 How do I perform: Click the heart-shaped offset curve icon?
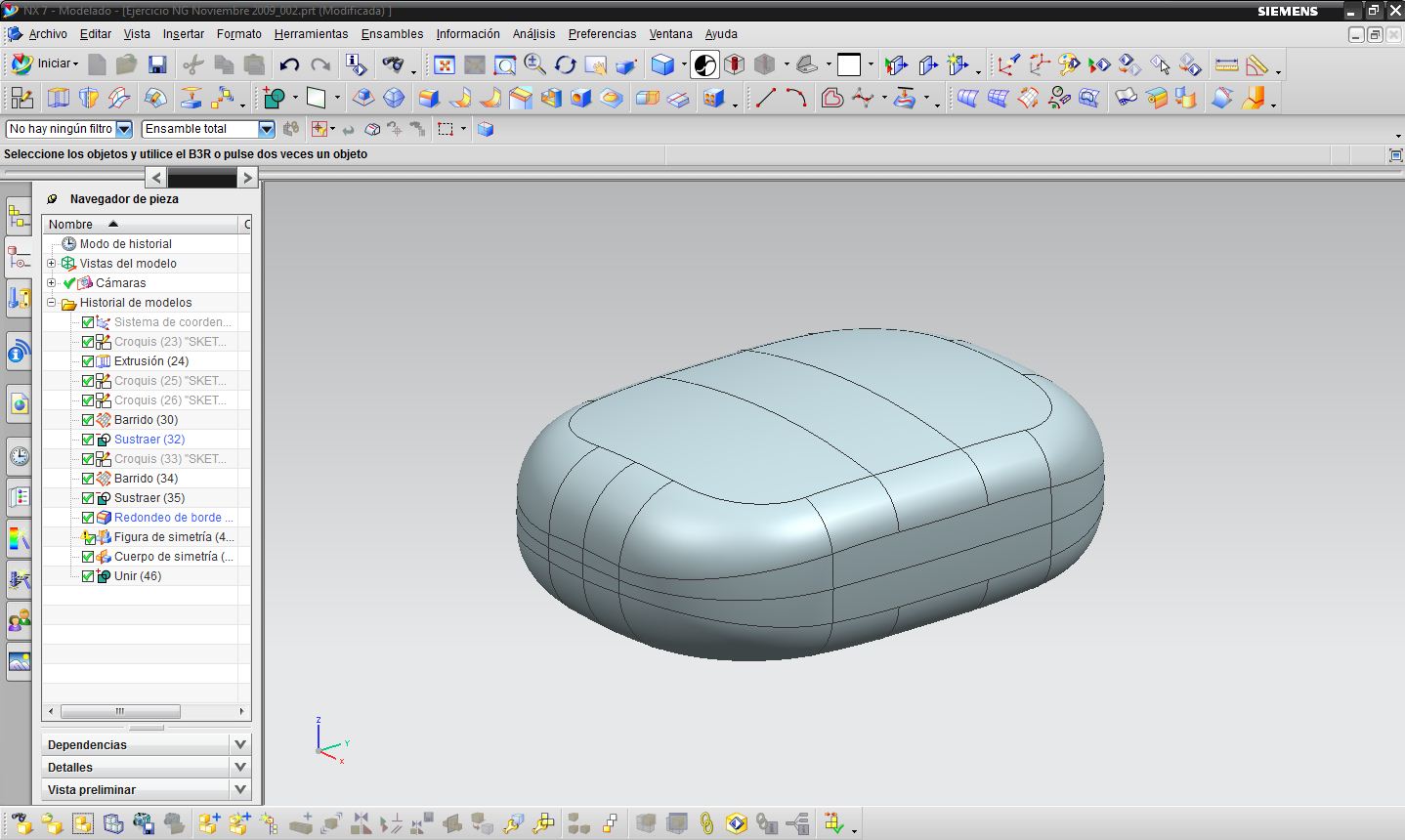[x=832, y=98]
